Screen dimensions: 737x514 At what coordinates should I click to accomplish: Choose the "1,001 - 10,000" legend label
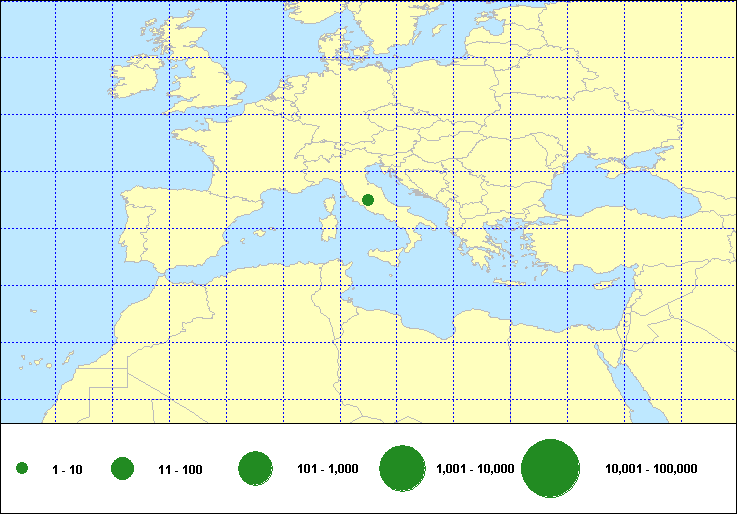(476, 469)
